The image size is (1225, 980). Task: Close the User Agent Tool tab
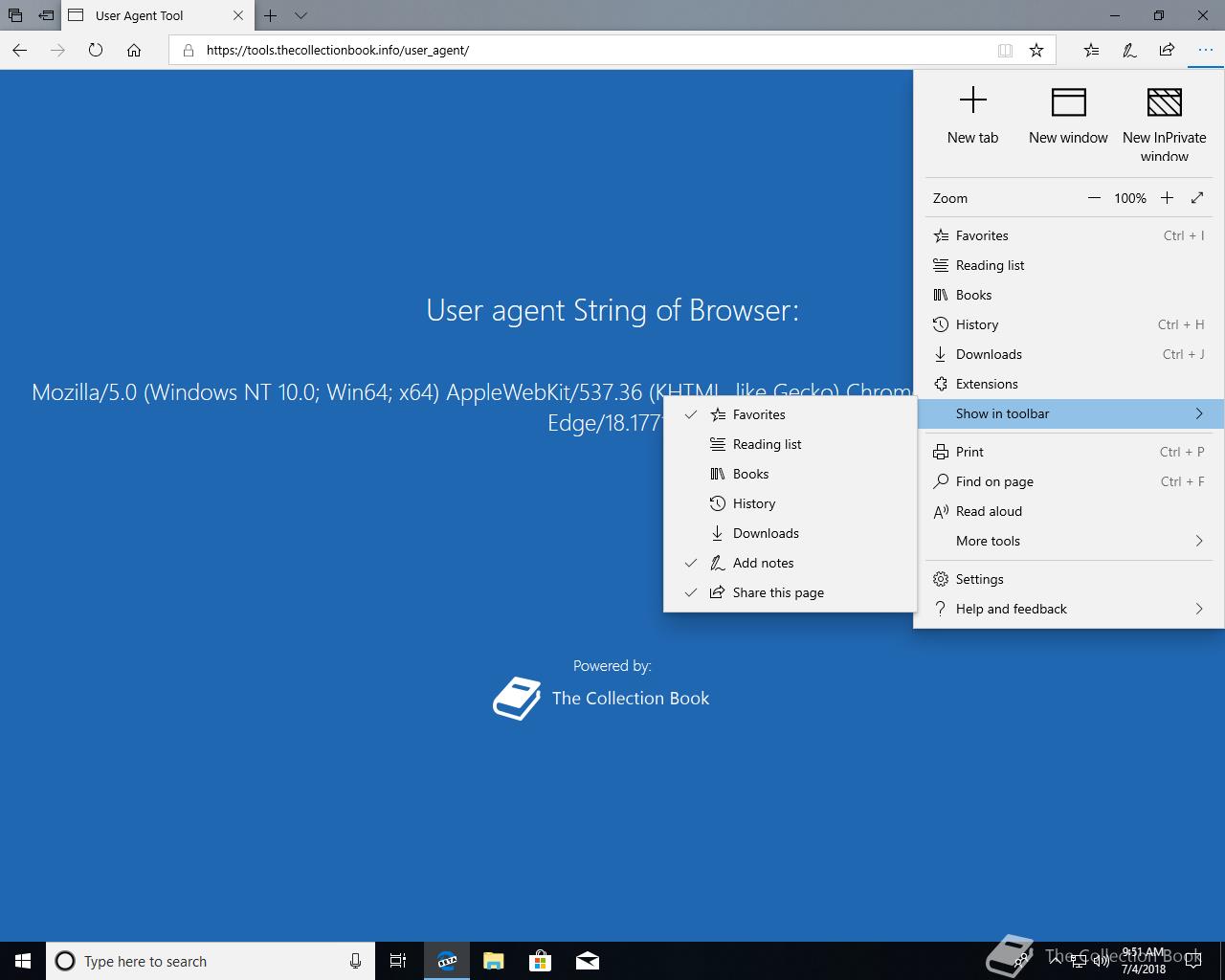238,15
